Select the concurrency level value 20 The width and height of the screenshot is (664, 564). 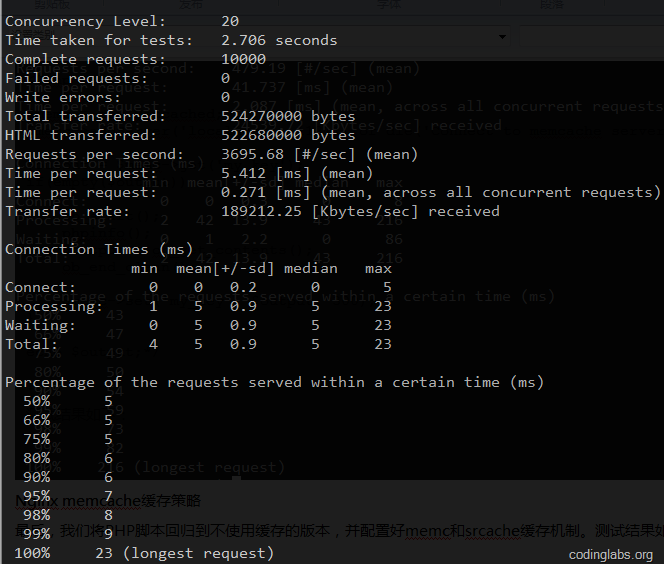pos(230,21)
